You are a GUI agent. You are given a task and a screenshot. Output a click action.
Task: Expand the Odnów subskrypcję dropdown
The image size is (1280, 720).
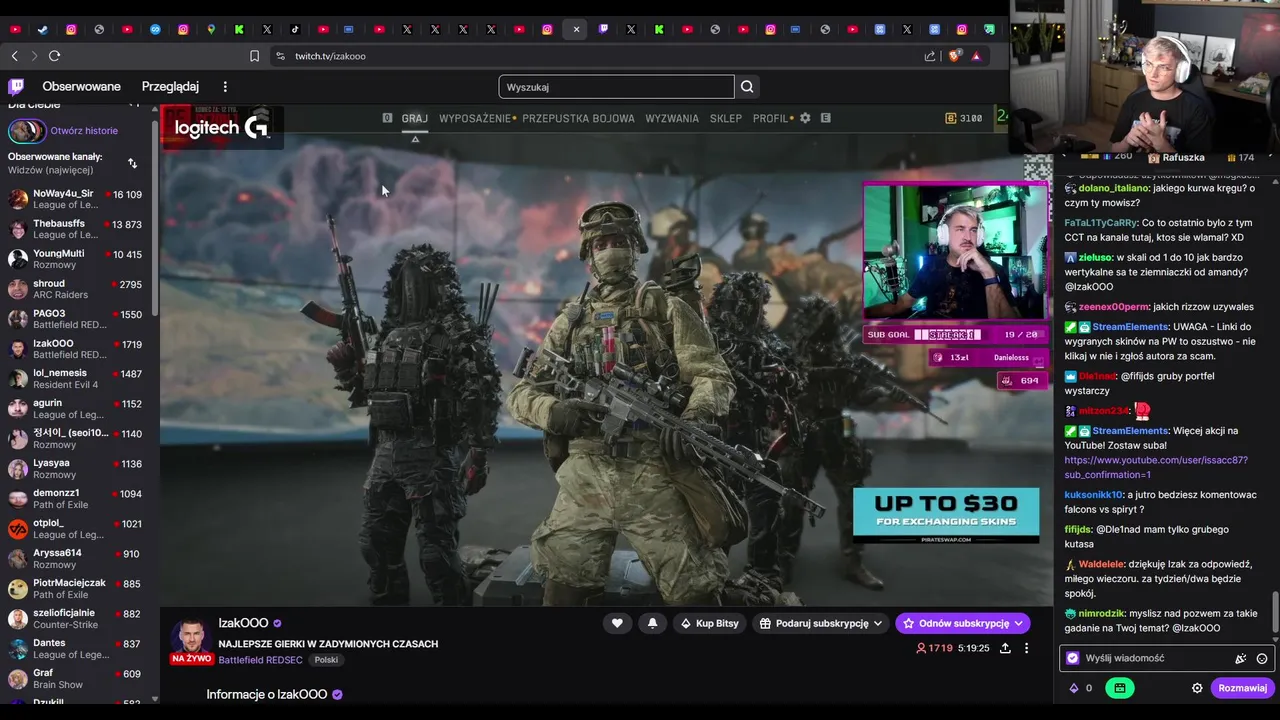[962, 623]
